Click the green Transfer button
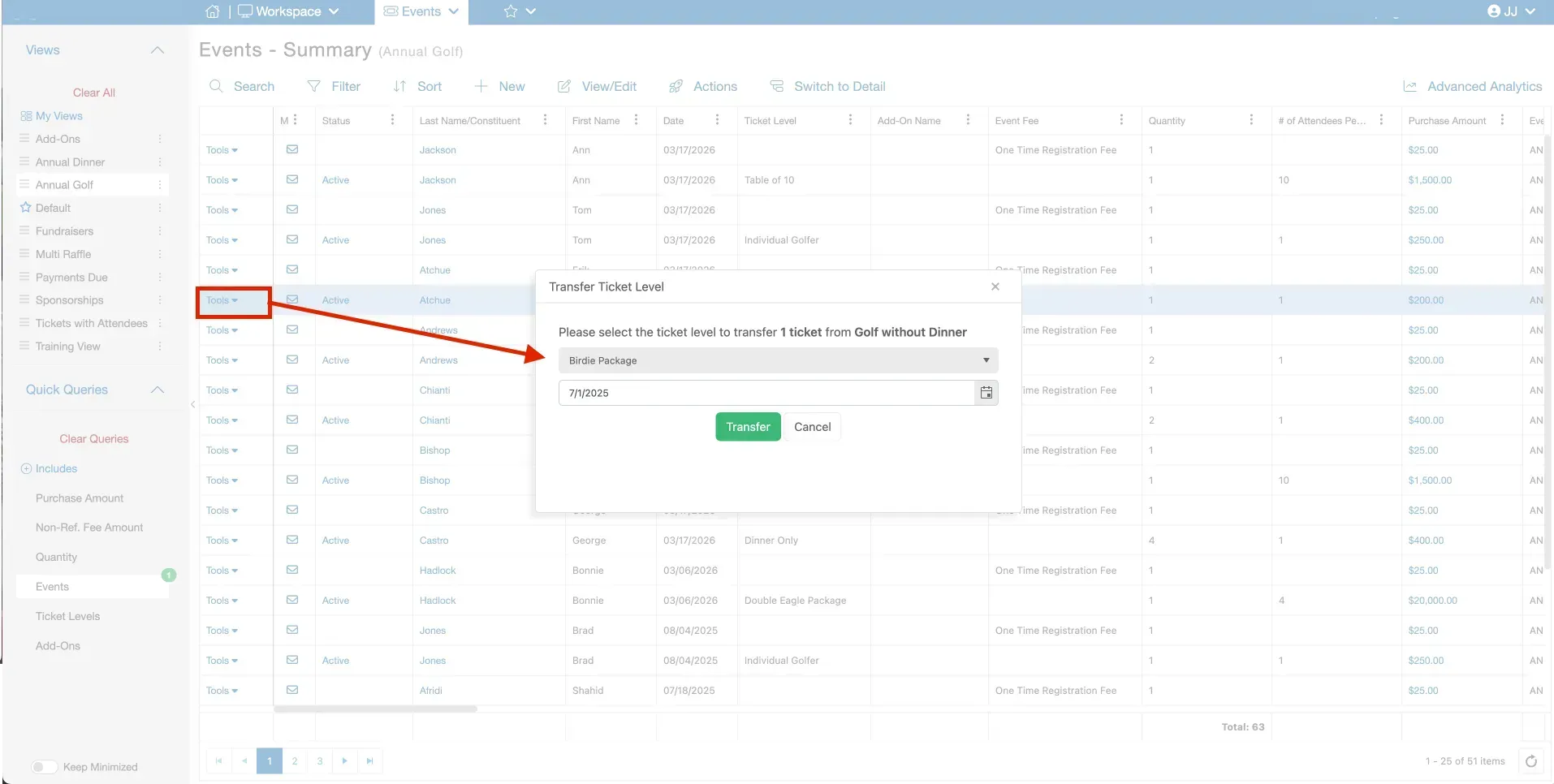This screenshot has width=1554, height=784. [x=748, y=427]
